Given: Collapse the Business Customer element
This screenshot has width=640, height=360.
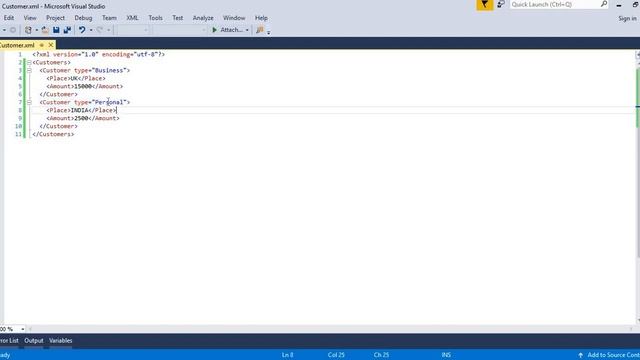Looking at the screenshot, I should [29, 70].
